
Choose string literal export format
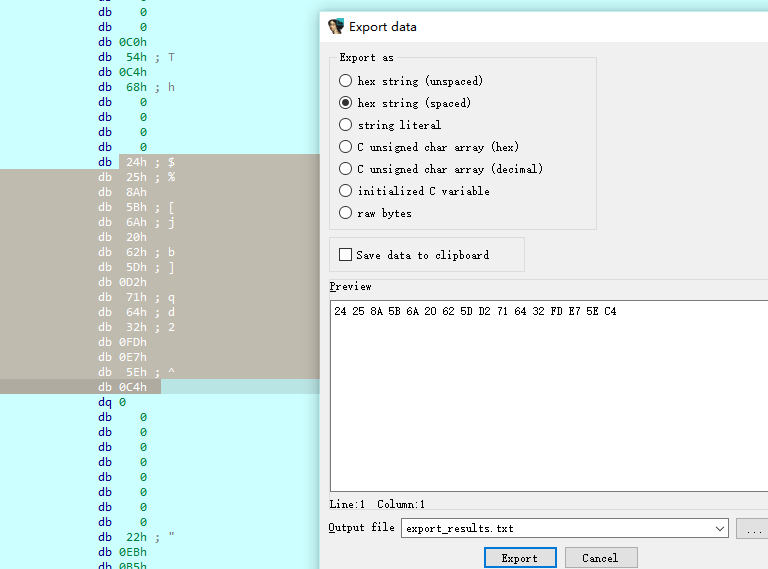pyautogui.click(x=346, y=125)
